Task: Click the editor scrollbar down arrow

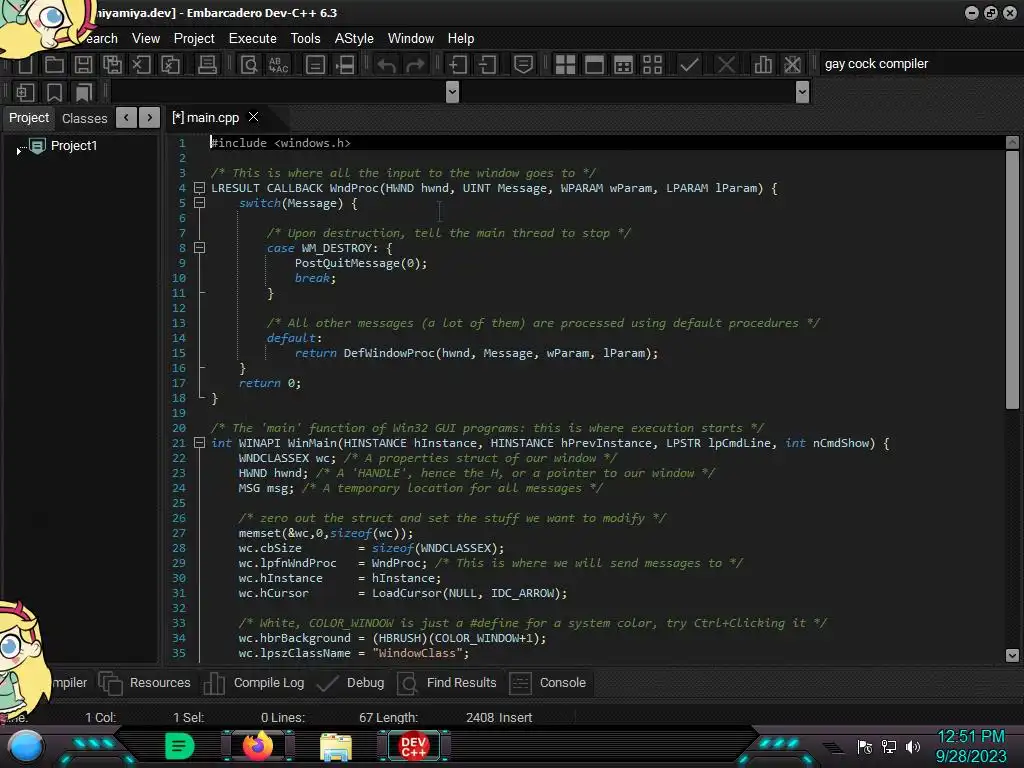Action: tap(1012, 655)
